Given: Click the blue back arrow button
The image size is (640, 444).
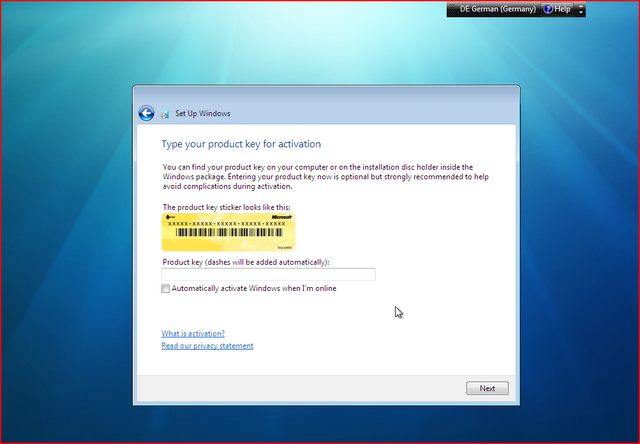Looking at the screenshot, I should tap(146, 114).
